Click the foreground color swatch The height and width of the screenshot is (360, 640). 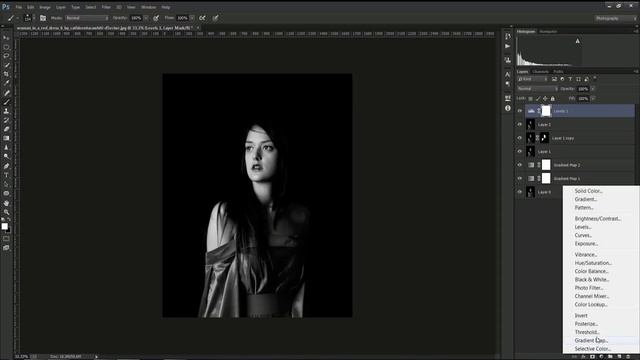4,227
